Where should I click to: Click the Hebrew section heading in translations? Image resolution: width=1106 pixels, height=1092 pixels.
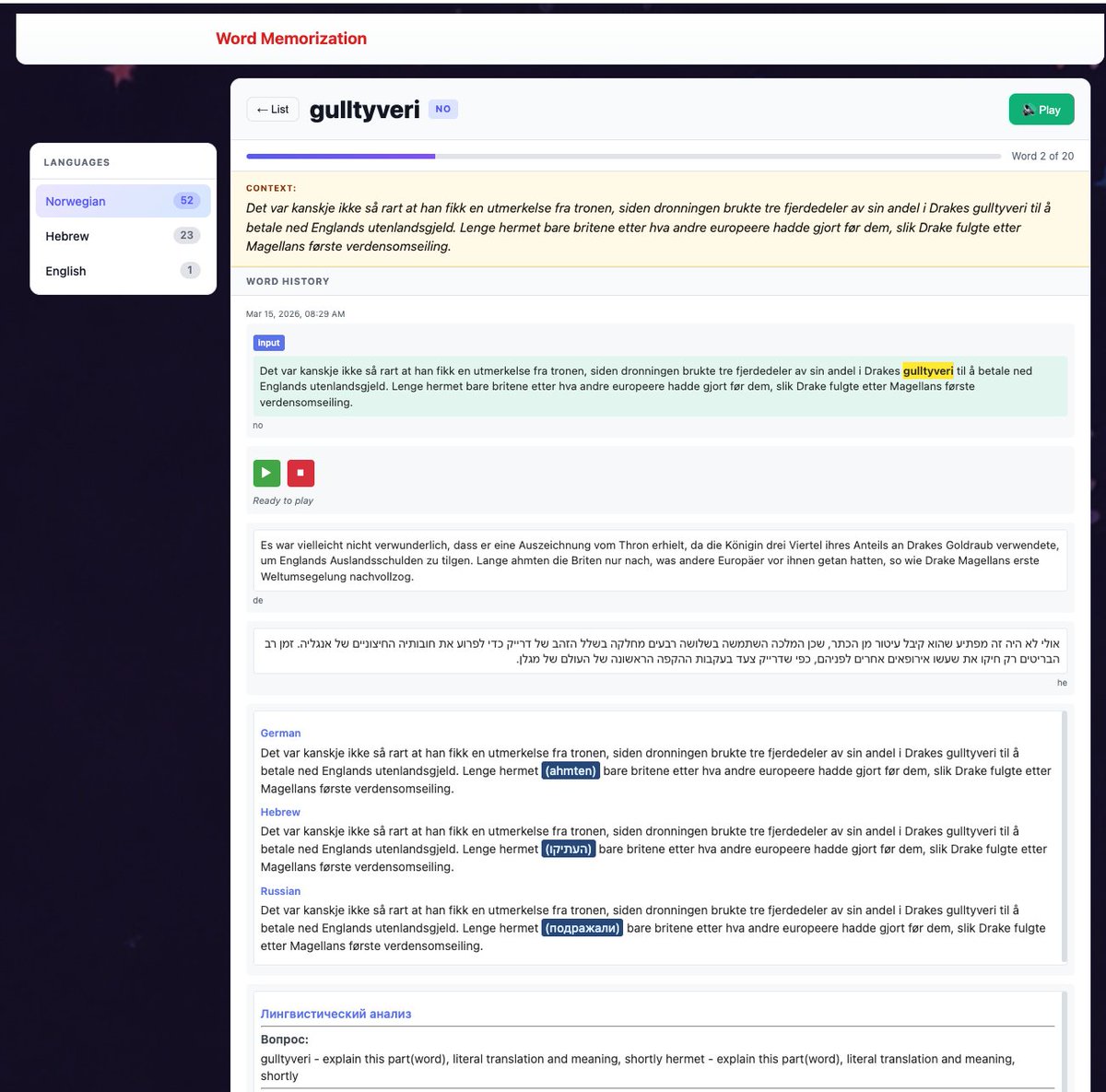280,812
